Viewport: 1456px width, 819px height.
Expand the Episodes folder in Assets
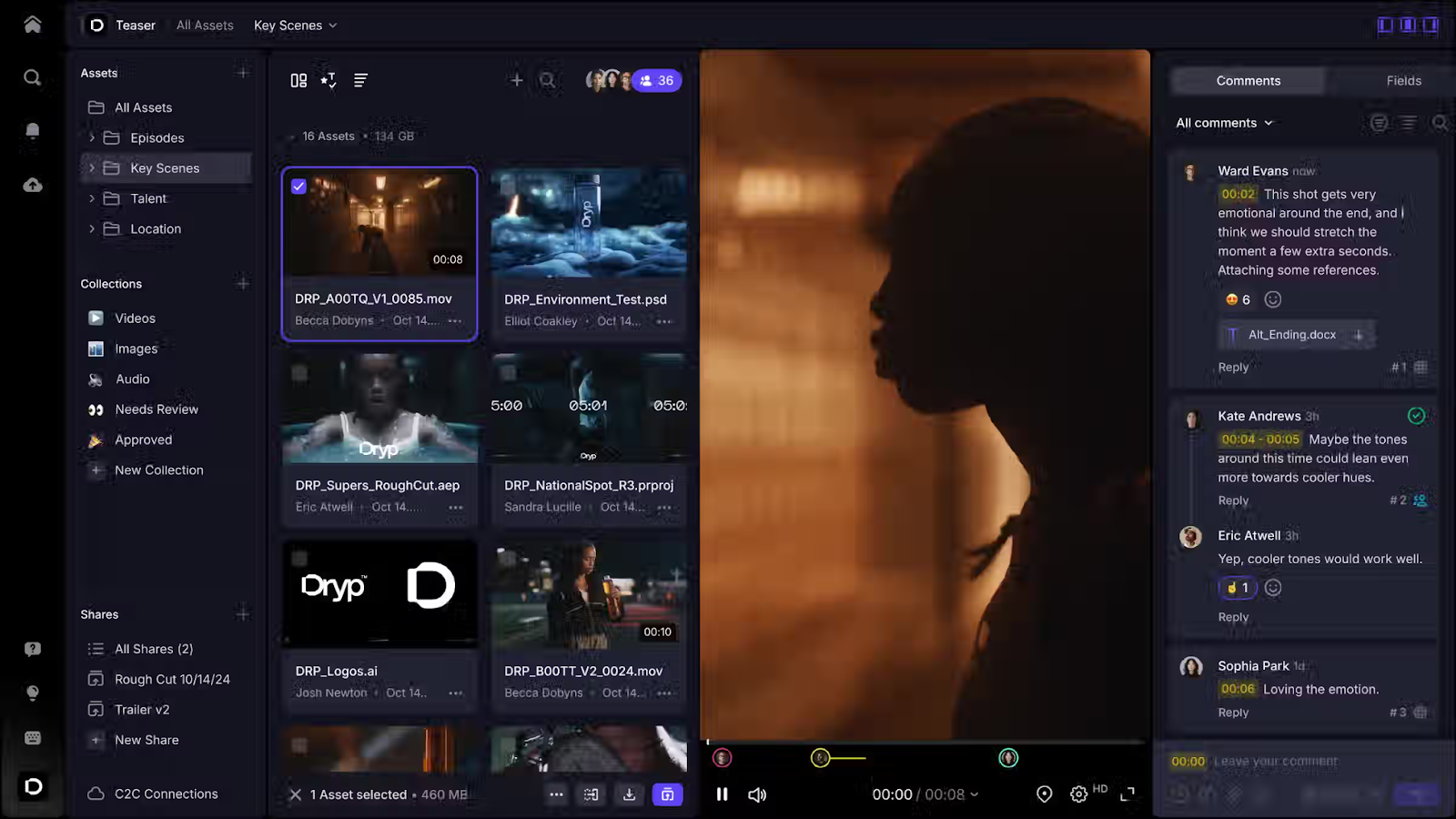coord(91,137)
